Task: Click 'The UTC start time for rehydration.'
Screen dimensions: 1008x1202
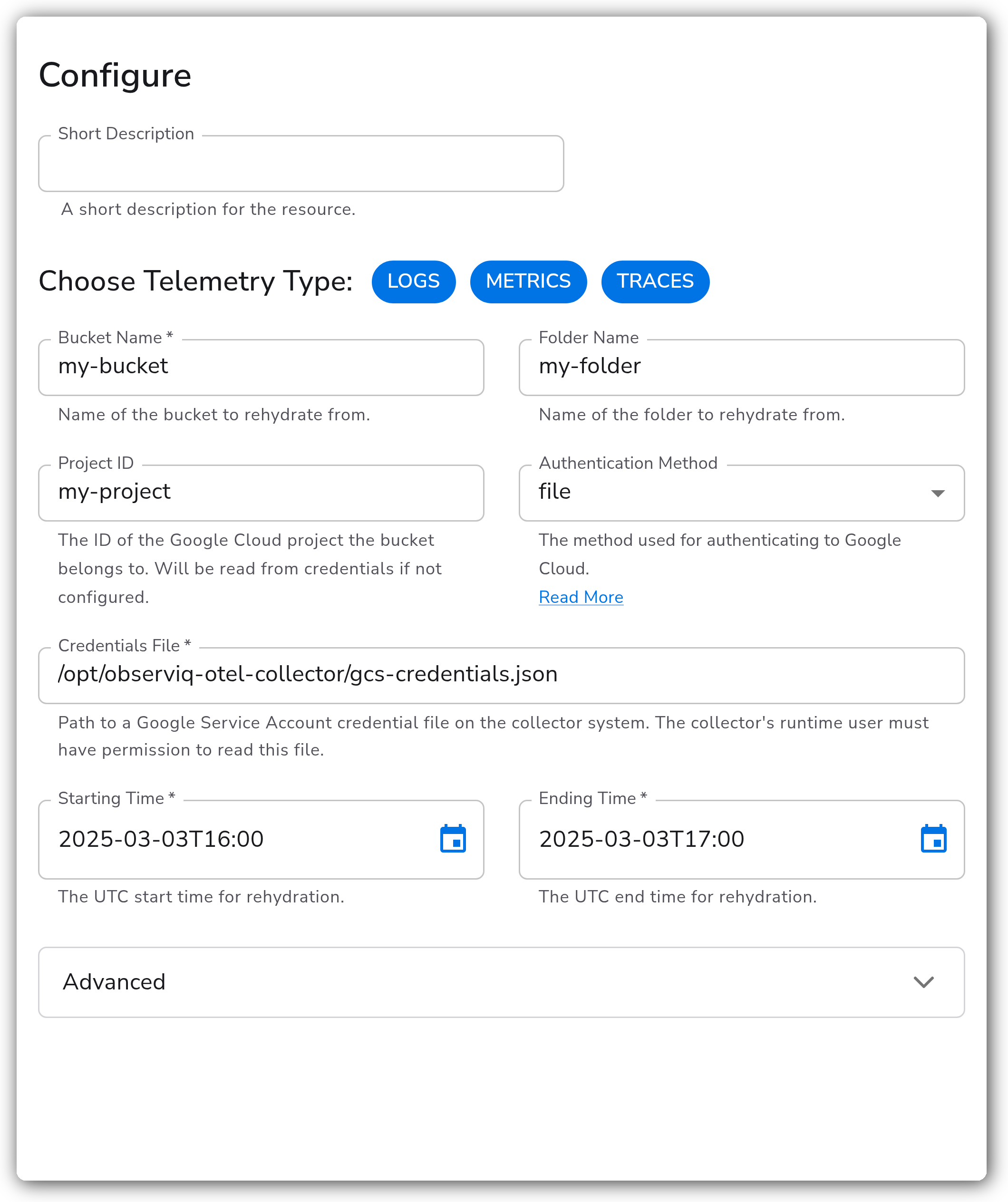Action: (201, 897)
